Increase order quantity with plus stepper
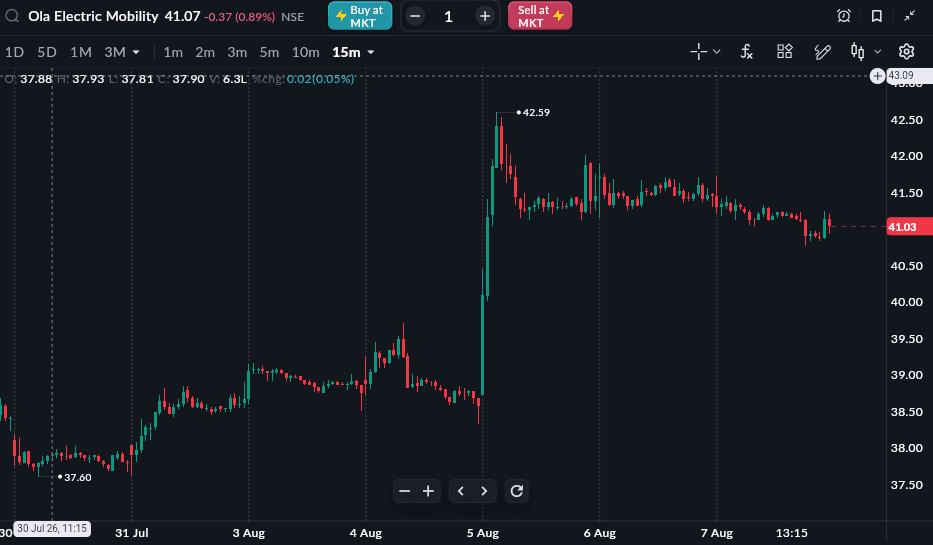Image resolution: width=933 pixels, height=545 pixels. tap(485, 16)
